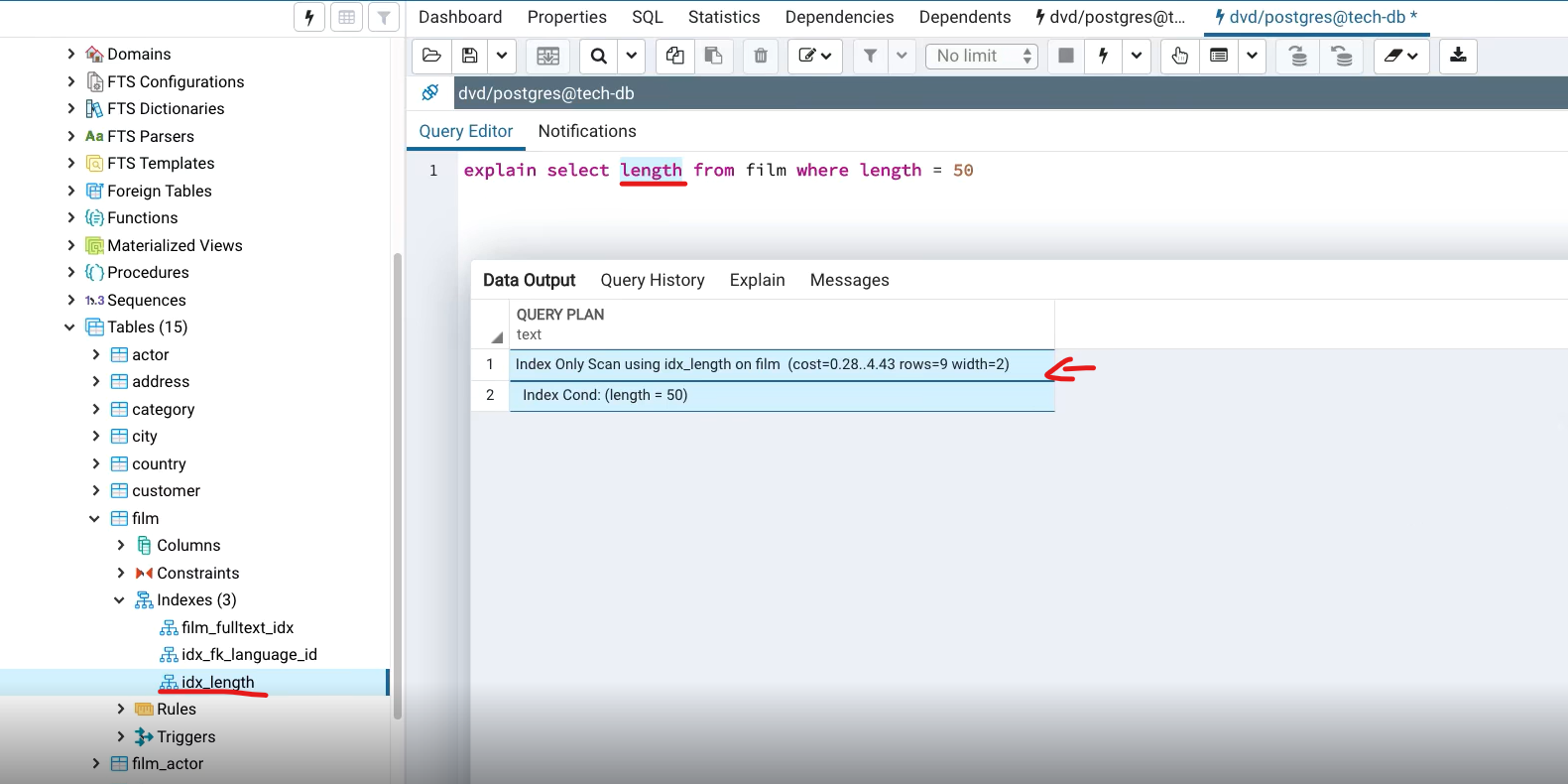The width and height of the screenshot is (1568, 784).
Task: Switch to the Query History tab
Action: 653,280
